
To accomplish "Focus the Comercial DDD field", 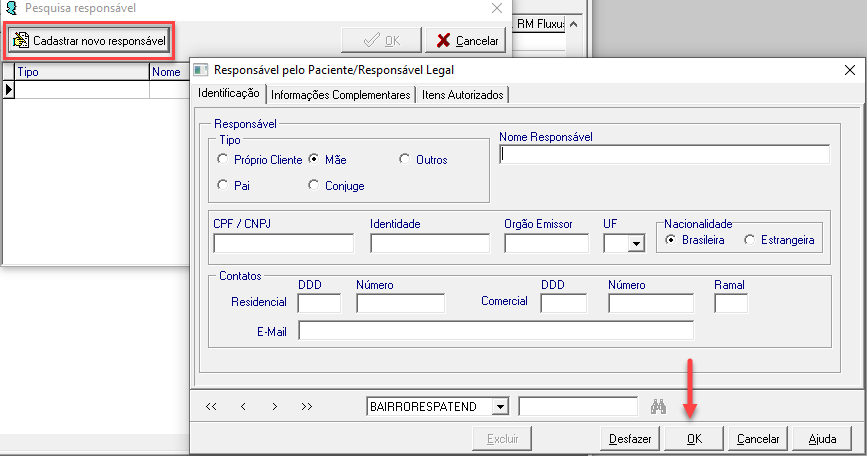I will [563, 303].
